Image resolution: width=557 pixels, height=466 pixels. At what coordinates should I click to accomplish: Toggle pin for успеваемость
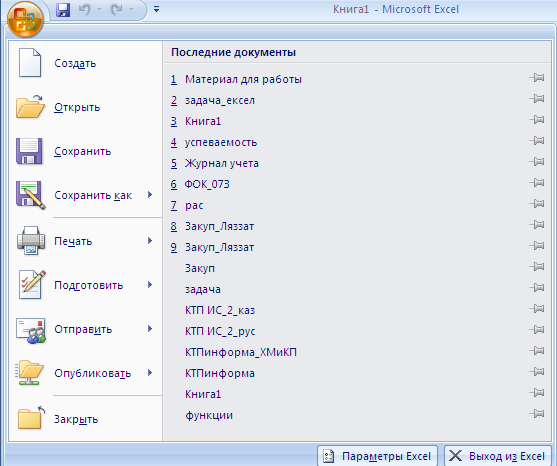coord(537,141)
